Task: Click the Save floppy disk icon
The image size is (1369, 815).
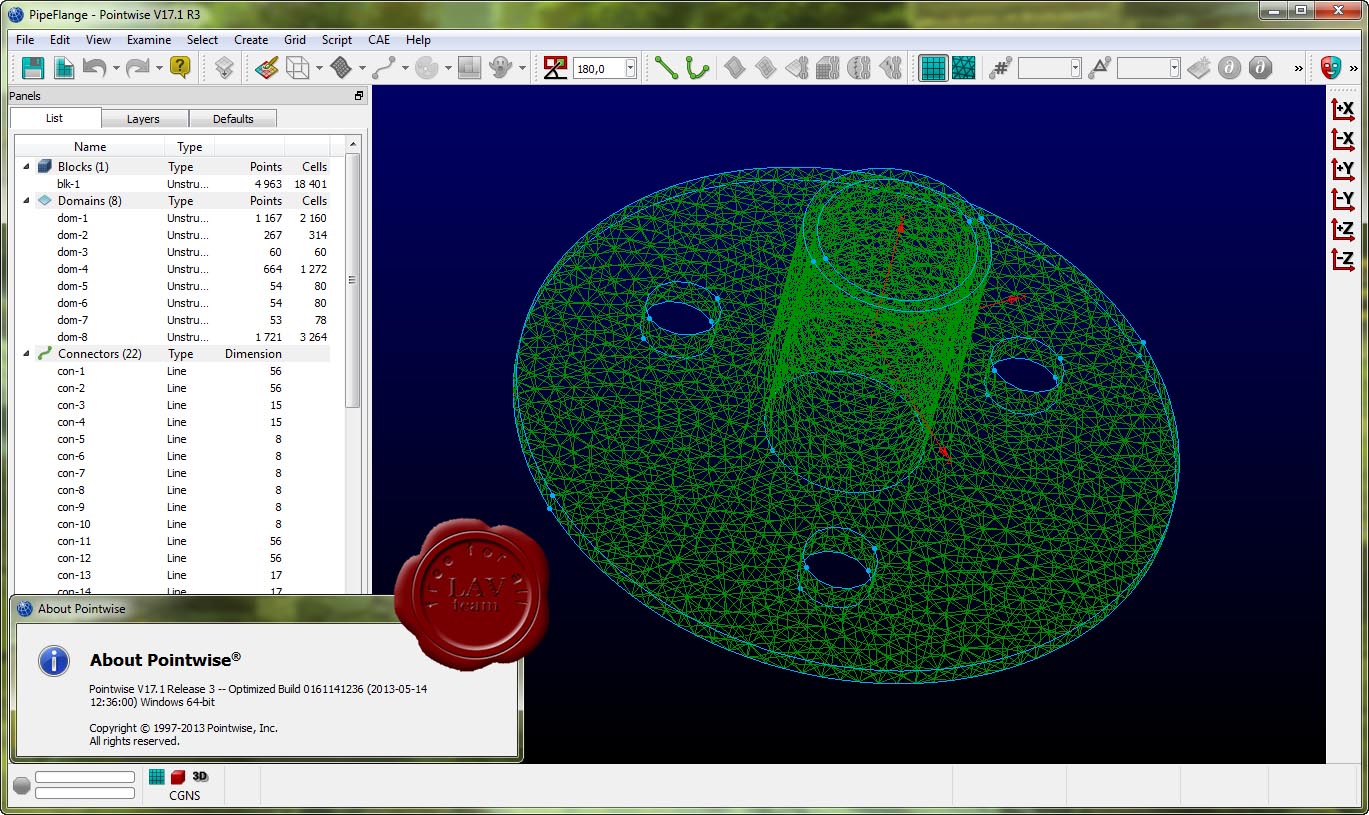Action: click(33, 67)
